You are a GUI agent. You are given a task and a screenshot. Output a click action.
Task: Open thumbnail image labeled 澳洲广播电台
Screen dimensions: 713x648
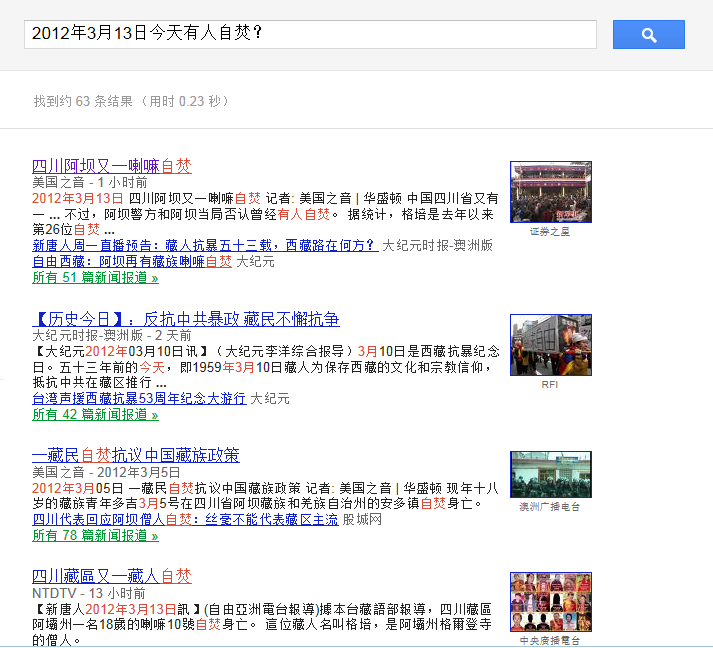click(x=550, y=474)
